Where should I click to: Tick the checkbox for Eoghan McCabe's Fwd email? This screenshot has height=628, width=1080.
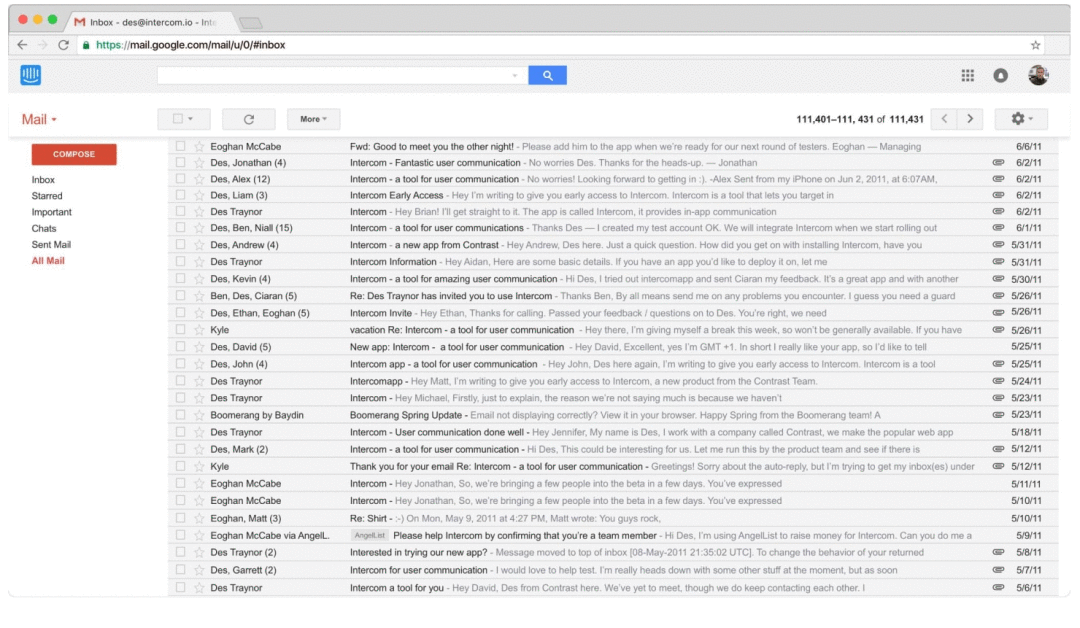180,146
